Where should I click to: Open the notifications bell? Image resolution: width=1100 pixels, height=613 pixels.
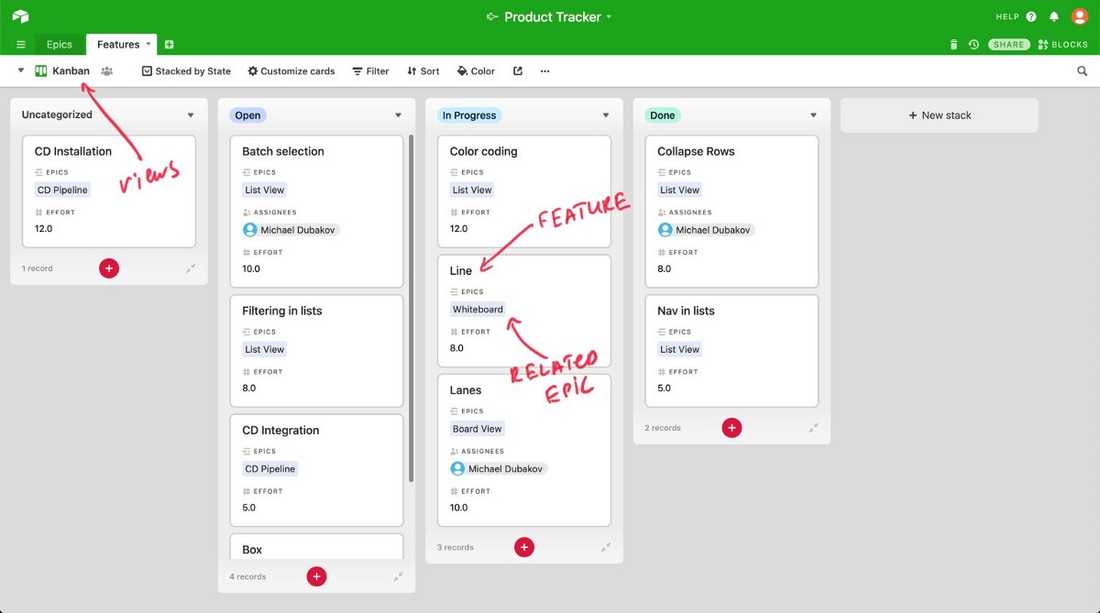(x=1053, y=17)
